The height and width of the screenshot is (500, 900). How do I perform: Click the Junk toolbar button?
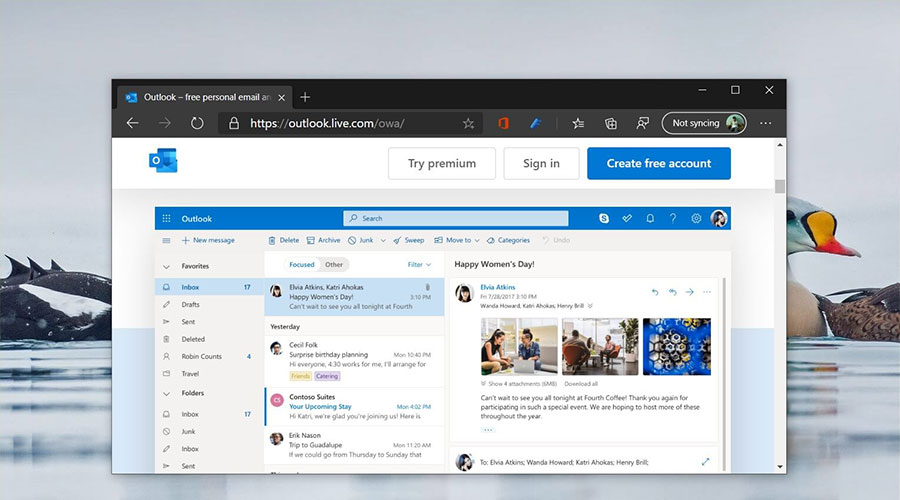pos(360,241)
